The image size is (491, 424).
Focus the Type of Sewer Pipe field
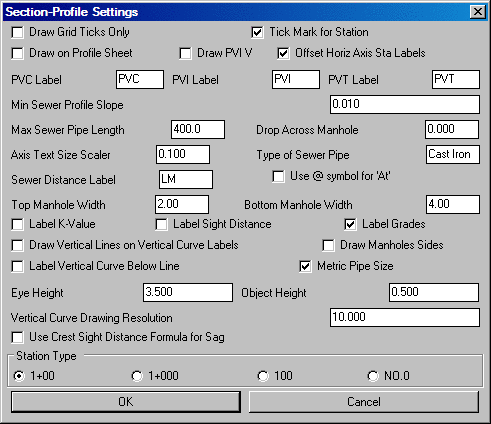coord(453,154)
